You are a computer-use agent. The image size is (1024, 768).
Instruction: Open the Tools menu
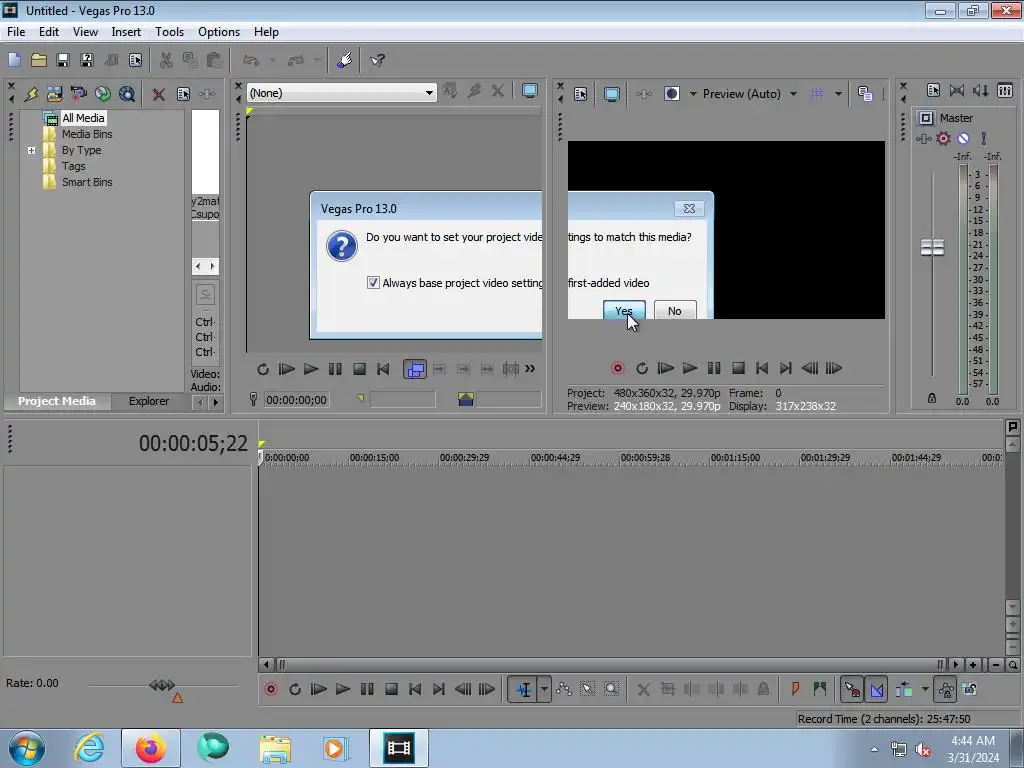tap(169, 32)
